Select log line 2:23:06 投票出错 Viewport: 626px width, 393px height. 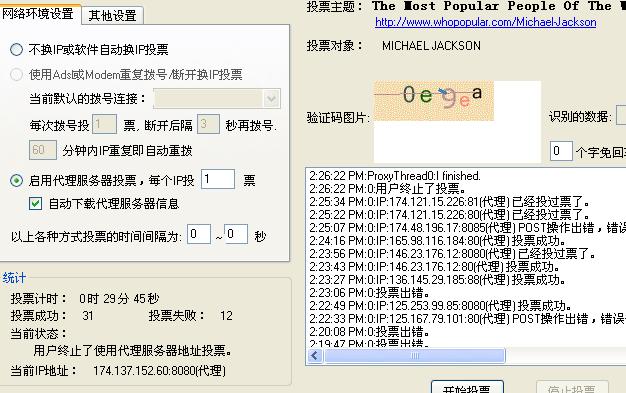click(x=370, y=293)
